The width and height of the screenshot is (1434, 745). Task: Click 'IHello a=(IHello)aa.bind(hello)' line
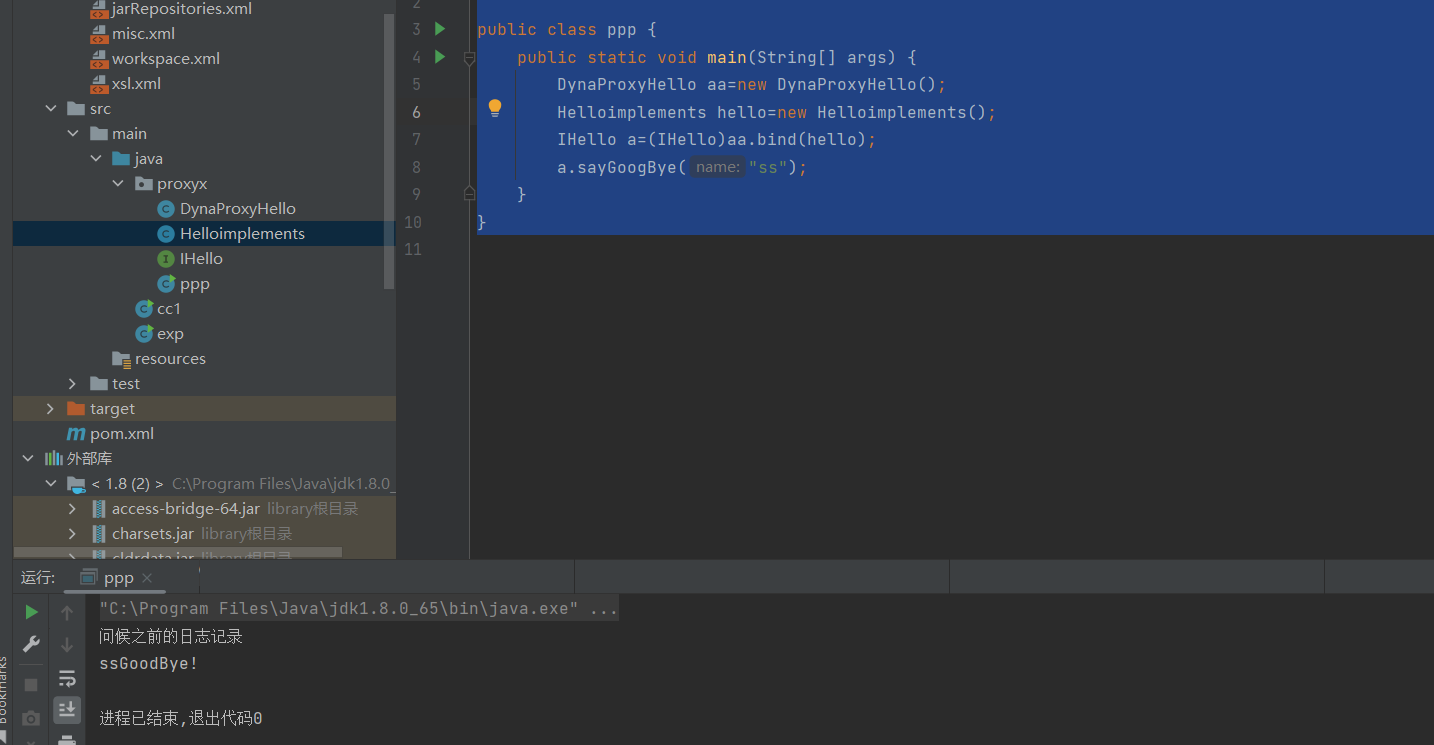[x=716, y=140]
